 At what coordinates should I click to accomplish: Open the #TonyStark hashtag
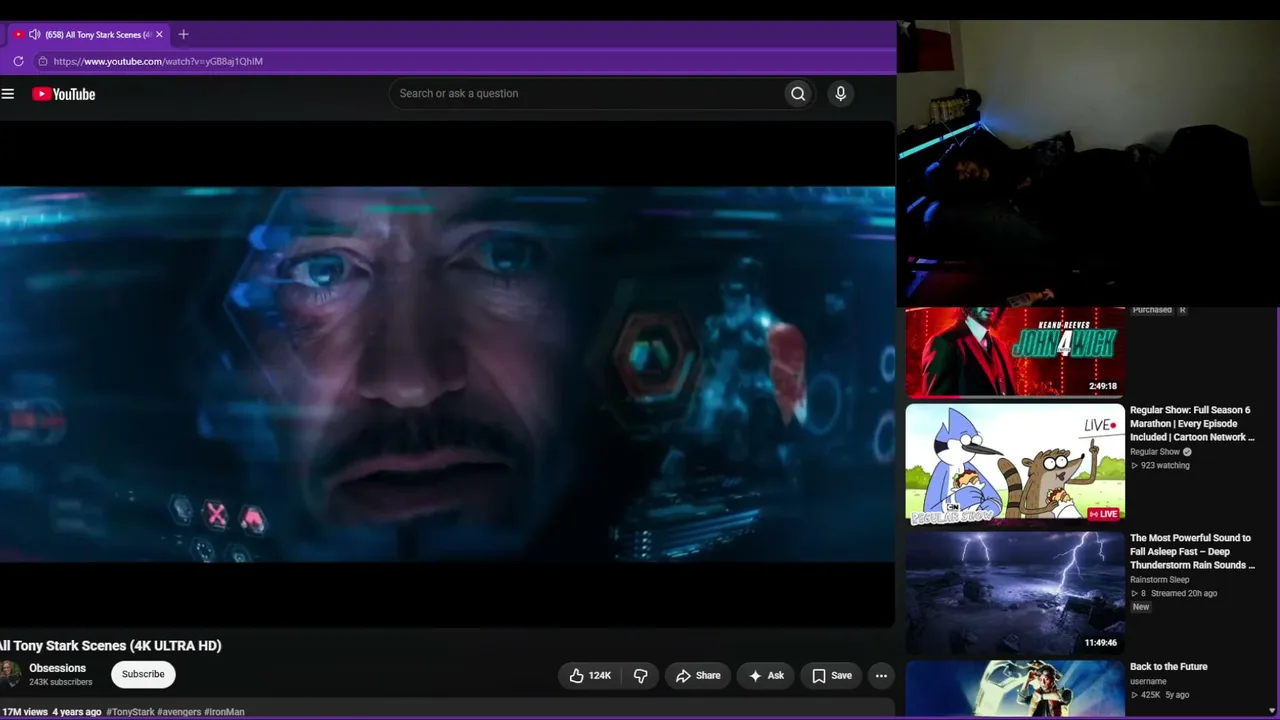click(130, 712)
